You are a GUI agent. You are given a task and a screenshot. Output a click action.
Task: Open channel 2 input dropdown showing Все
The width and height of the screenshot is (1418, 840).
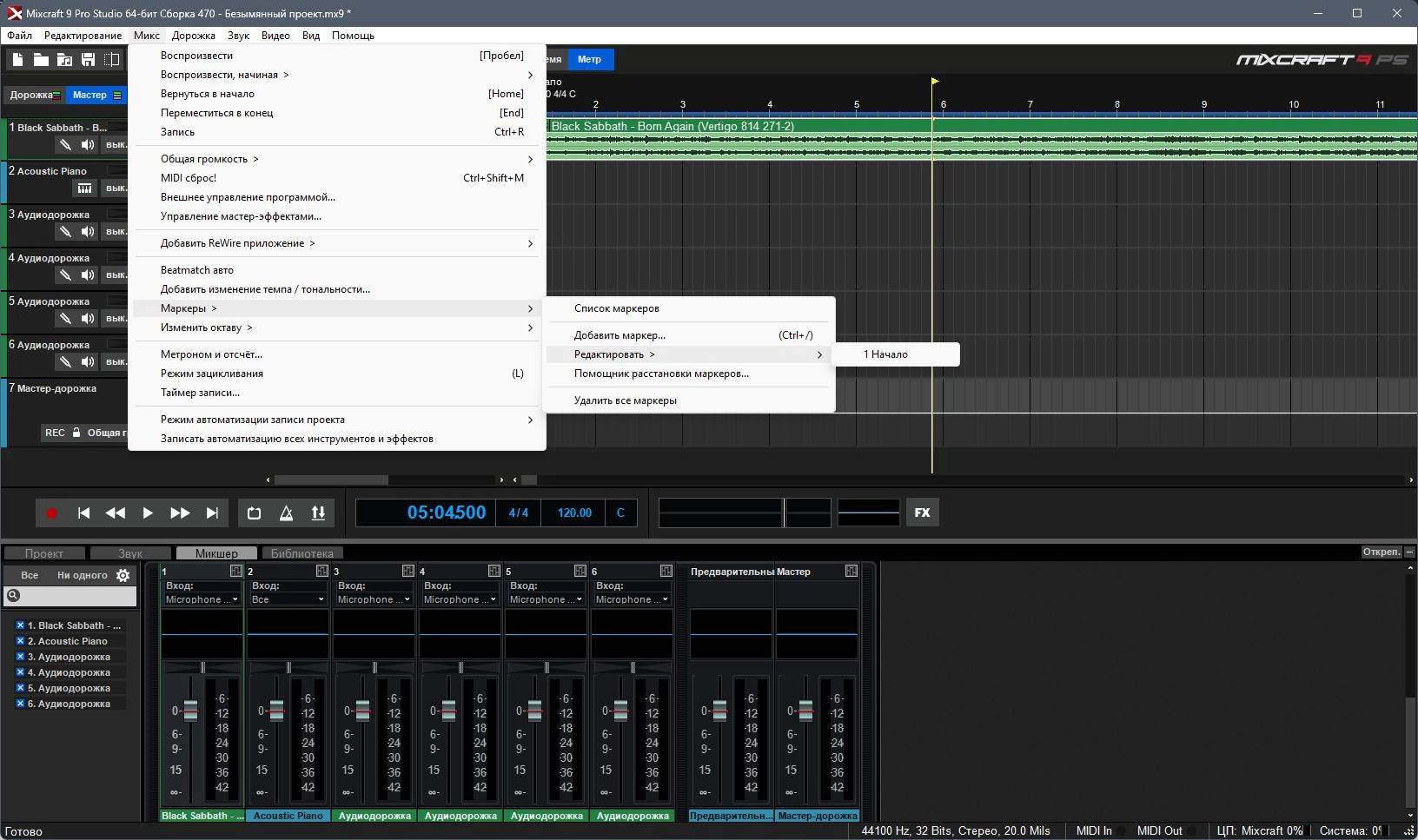[x=288, y=599]
